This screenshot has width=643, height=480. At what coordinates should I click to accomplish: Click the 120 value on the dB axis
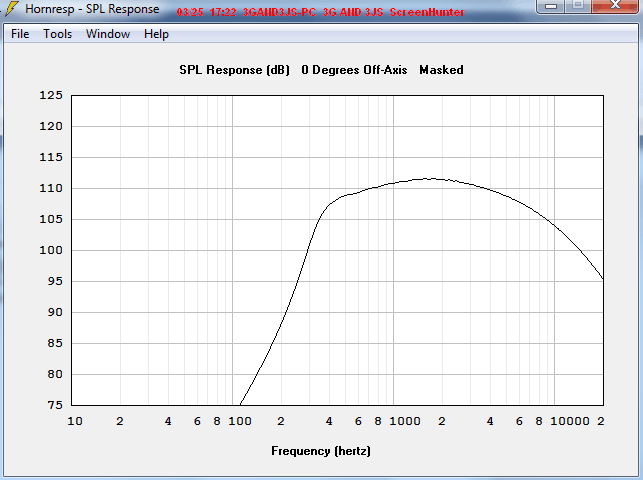point(51,126)
